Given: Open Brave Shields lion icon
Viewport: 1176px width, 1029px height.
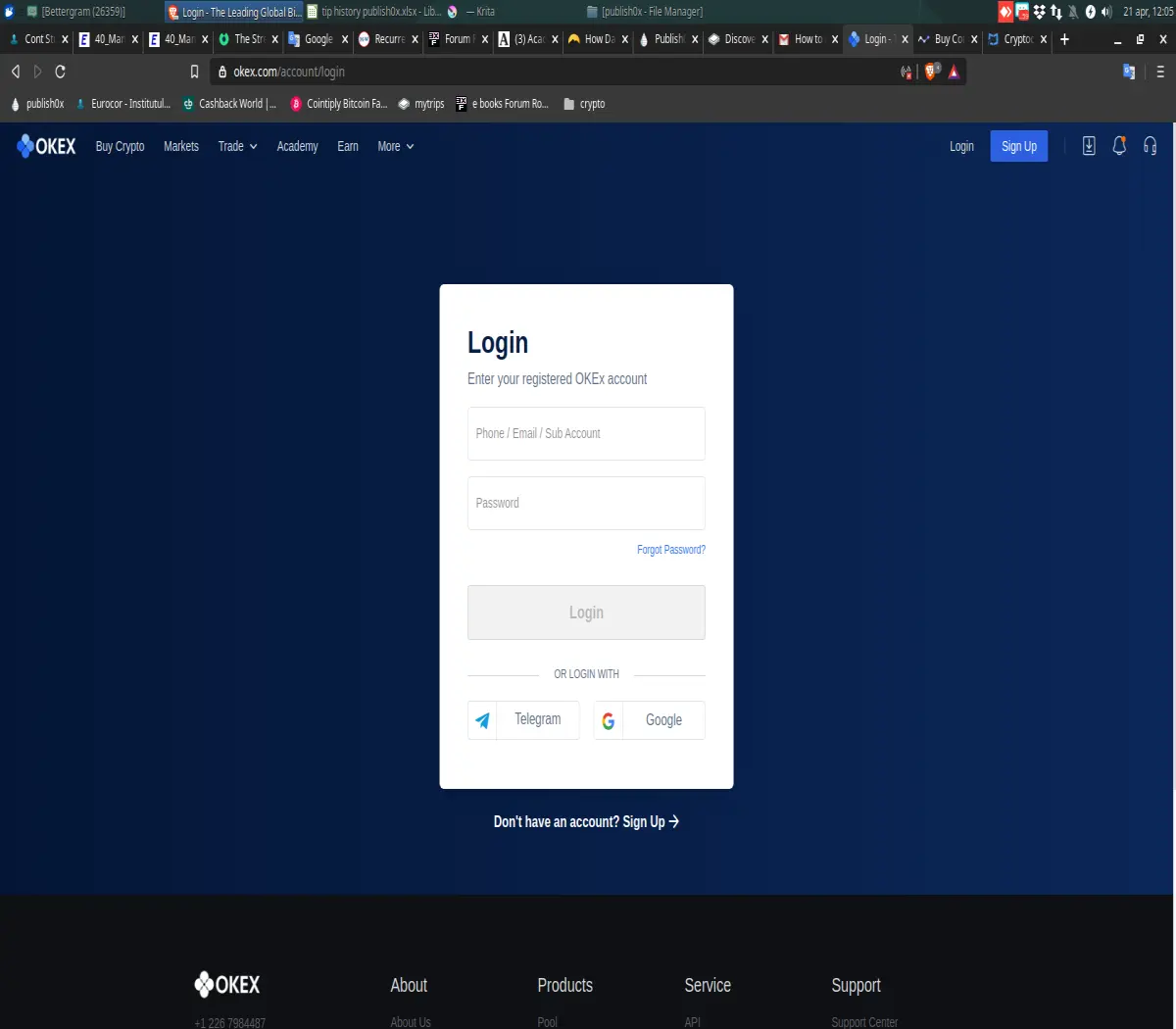Looking at the screenshot, I should pyautogui.click(x=932, y=71).
